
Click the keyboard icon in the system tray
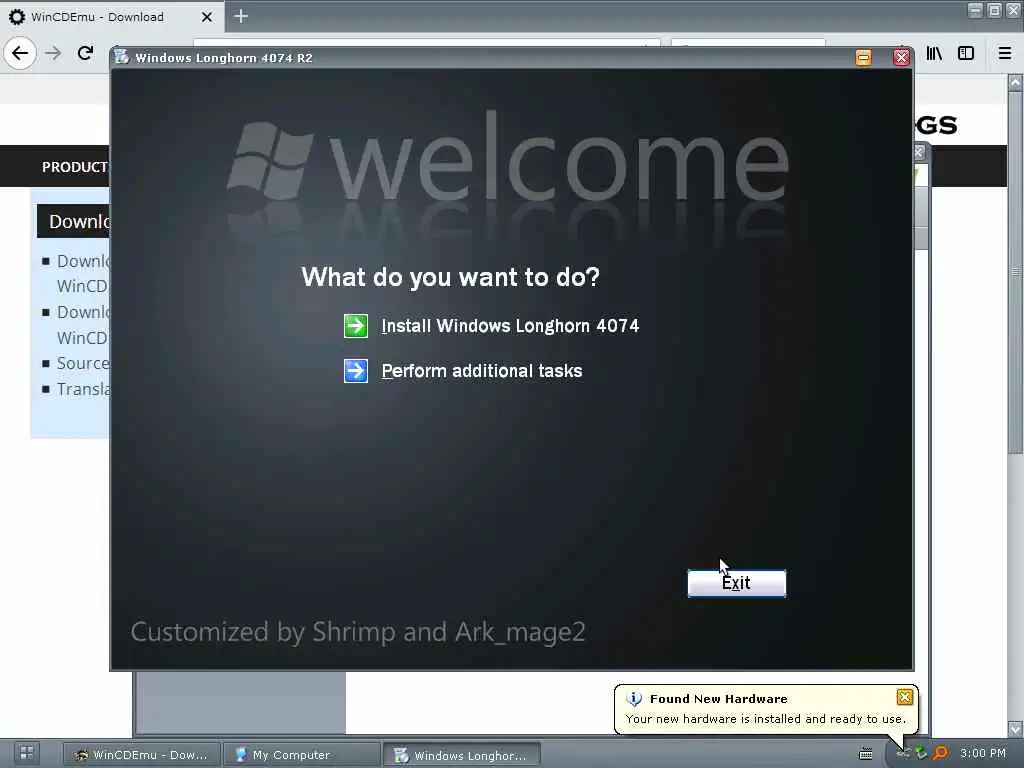click(865, 754)
